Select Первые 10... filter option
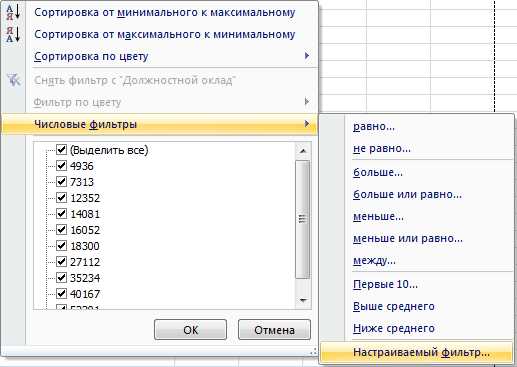Screen dimensions: 517x367 385,284
